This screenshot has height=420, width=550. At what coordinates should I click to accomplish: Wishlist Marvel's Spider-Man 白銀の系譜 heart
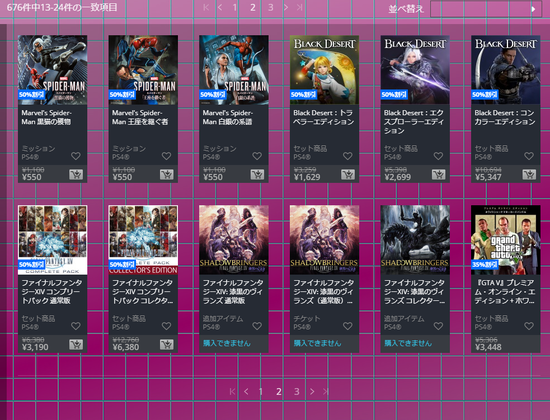(257, 156)
